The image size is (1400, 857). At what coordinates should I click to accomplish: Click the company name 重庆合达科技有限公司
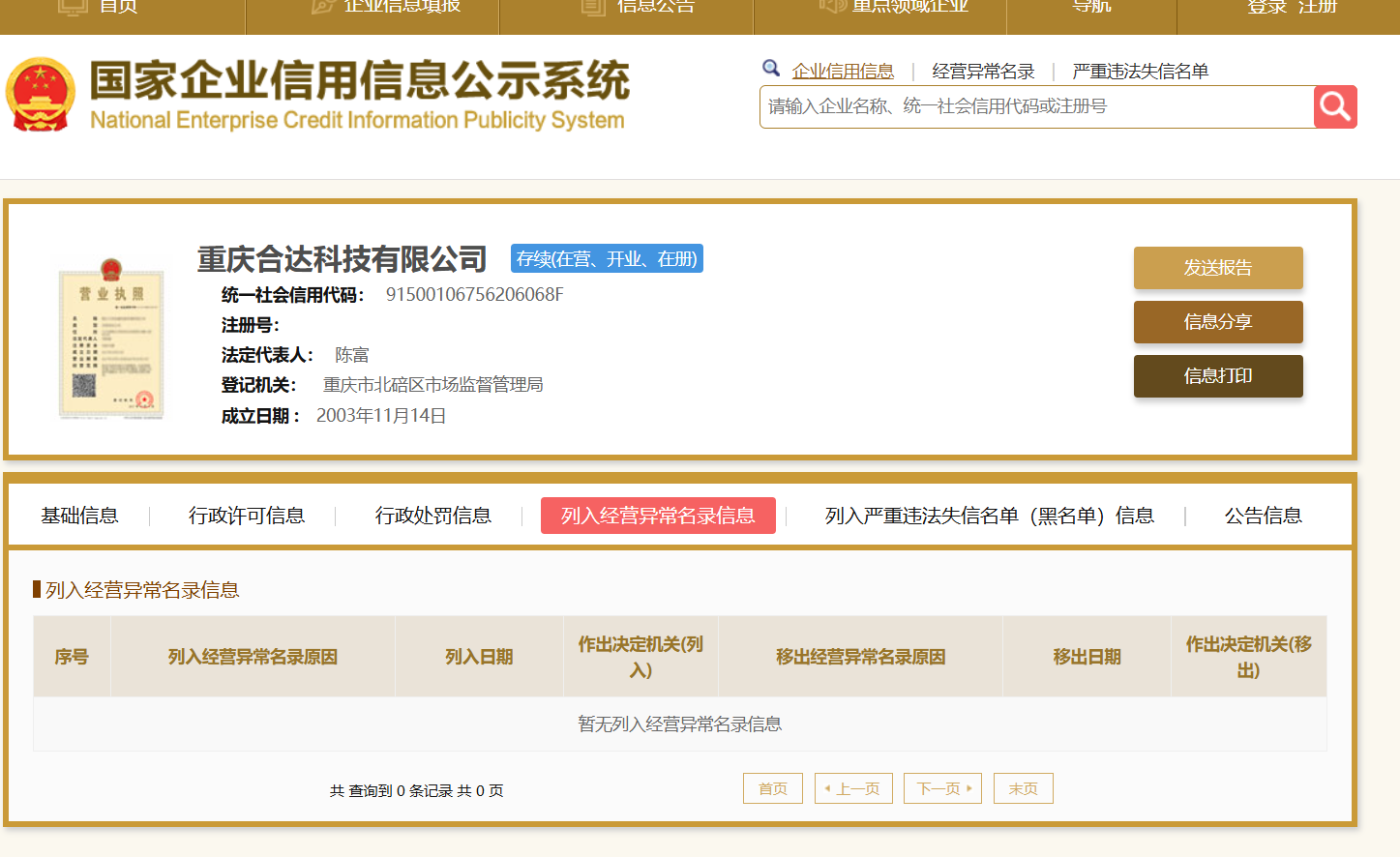tap(343, 258)
